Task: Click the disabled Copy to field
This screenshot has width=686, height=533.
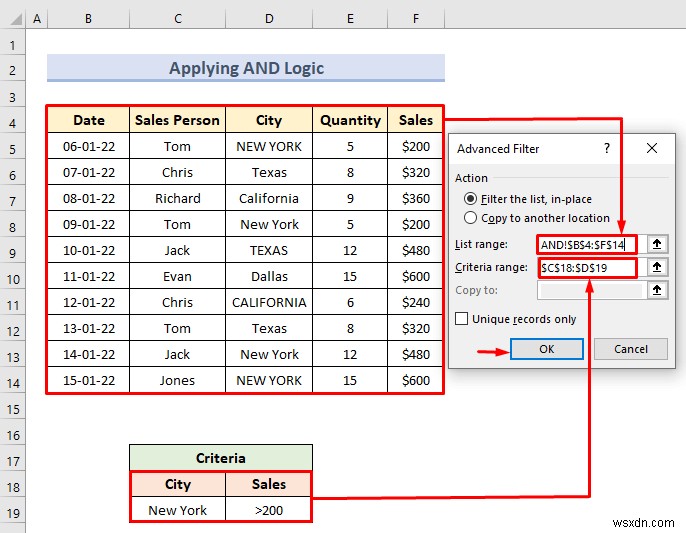Action: [x=591, y=290]
